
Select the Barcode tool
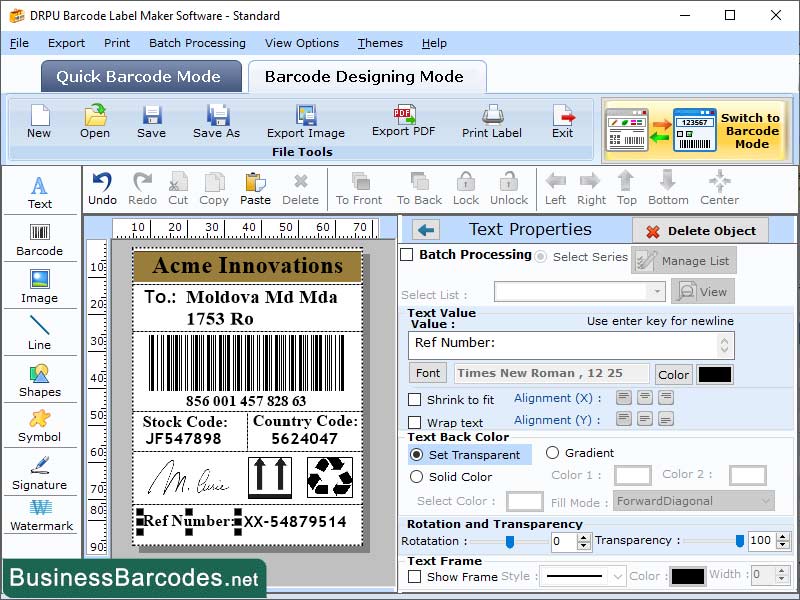40,238
